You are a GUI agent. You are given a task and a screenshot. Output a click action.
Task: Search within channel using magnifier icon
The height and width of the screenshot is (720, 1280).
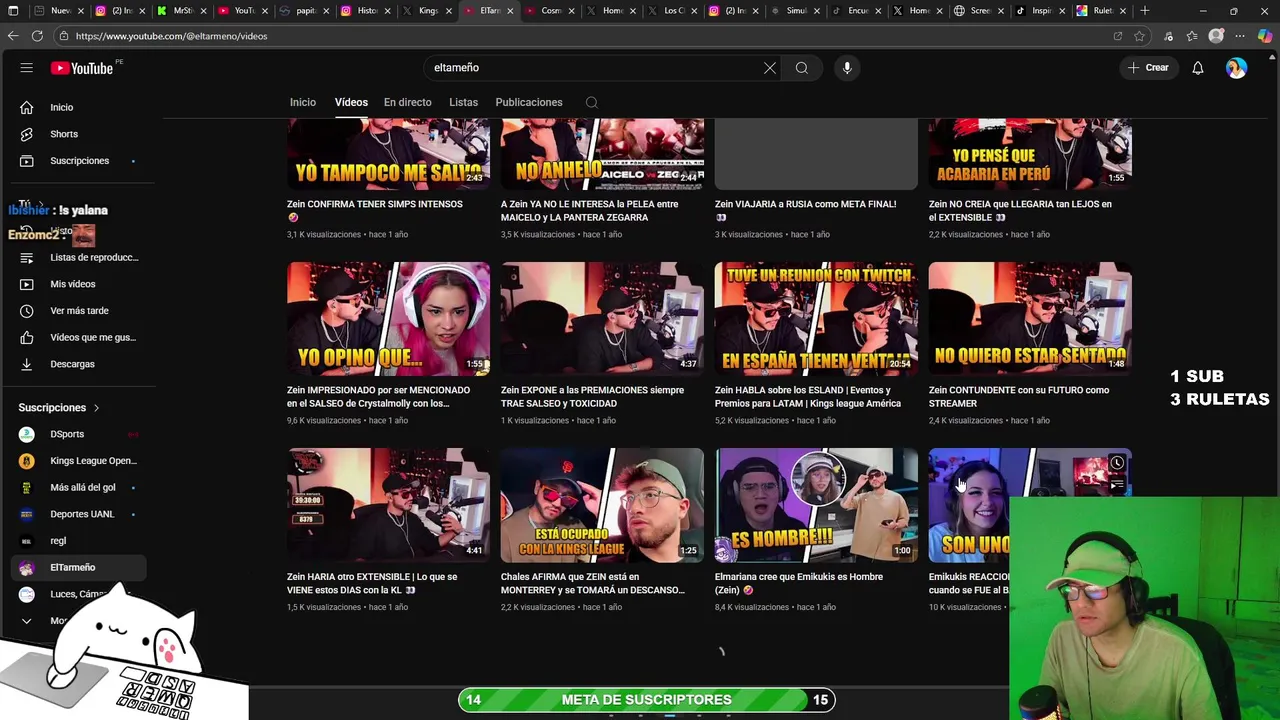592,102
